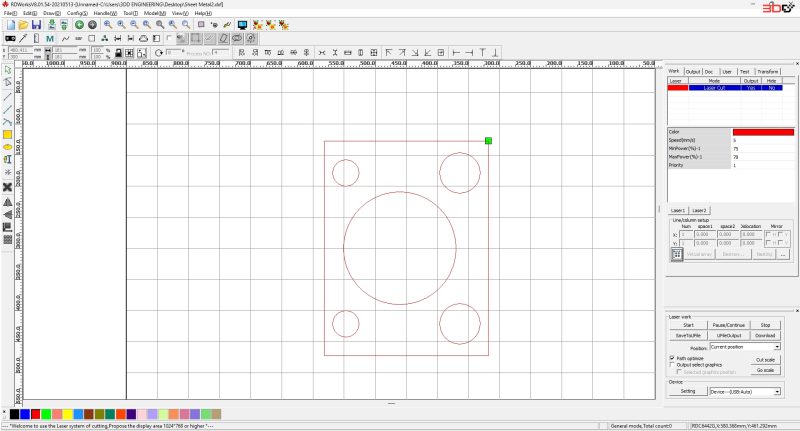Select the rectangle drawing tool

(7, 134)
